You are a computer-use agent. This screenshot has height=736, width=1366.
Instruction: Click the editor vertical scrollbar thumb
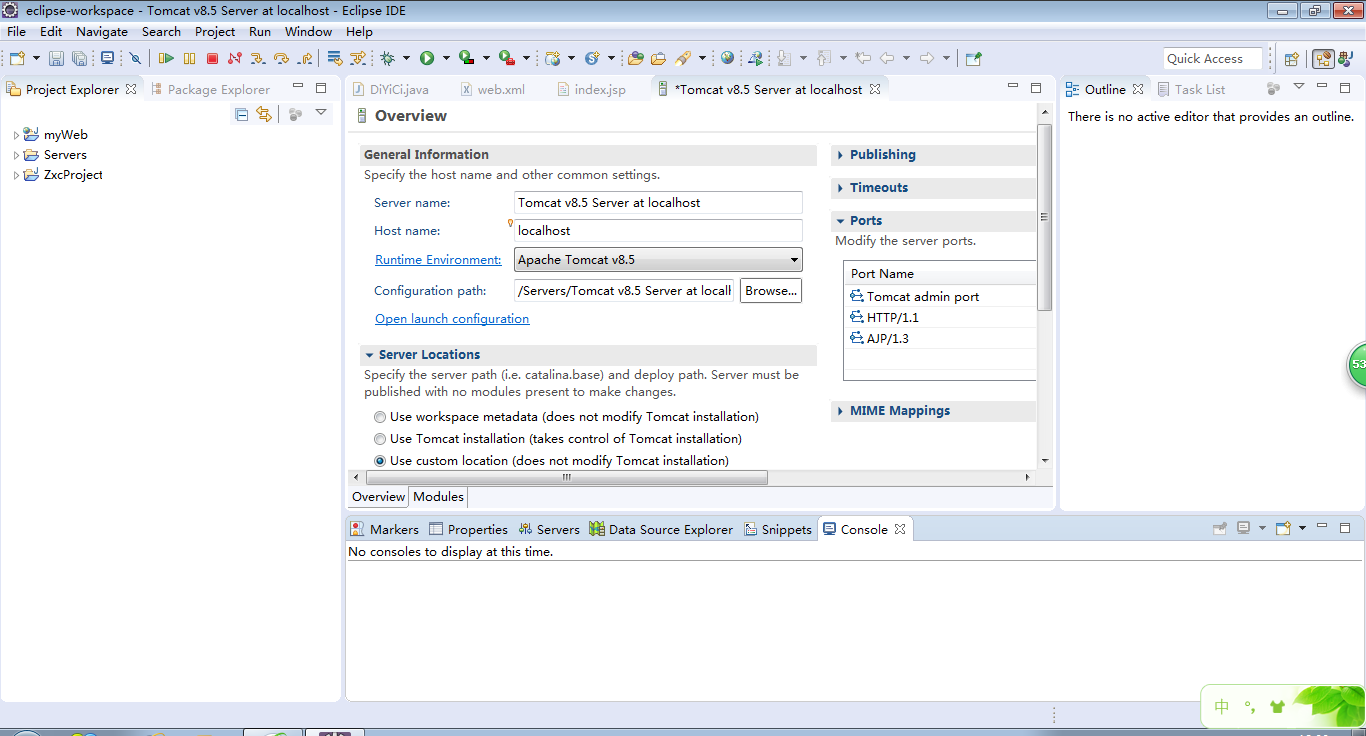1045,216
